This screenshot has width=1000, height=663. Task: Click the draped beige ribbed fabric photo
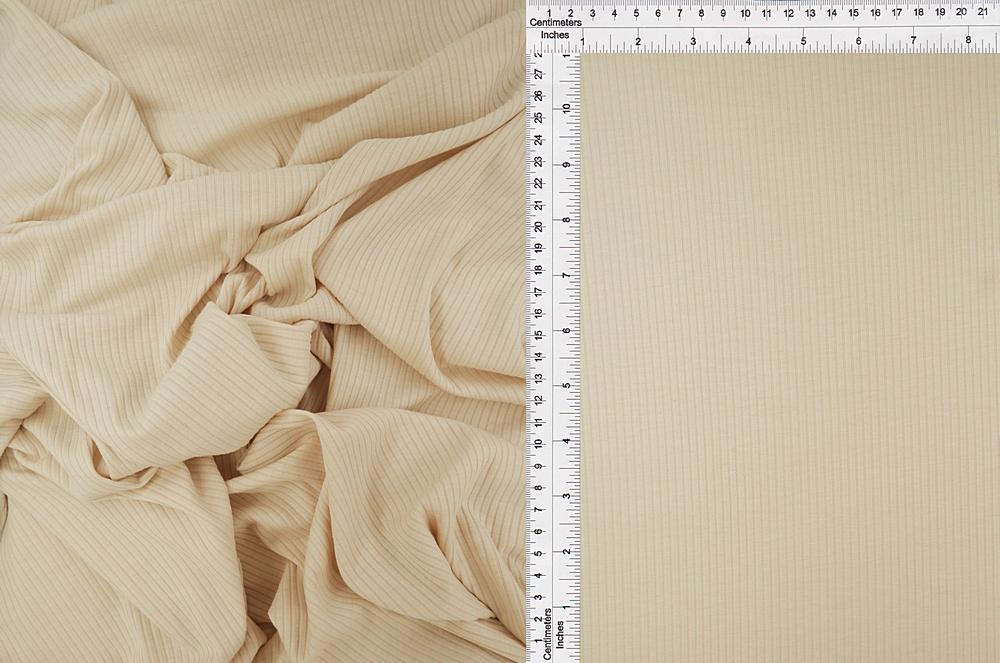(x=263, y=332)
